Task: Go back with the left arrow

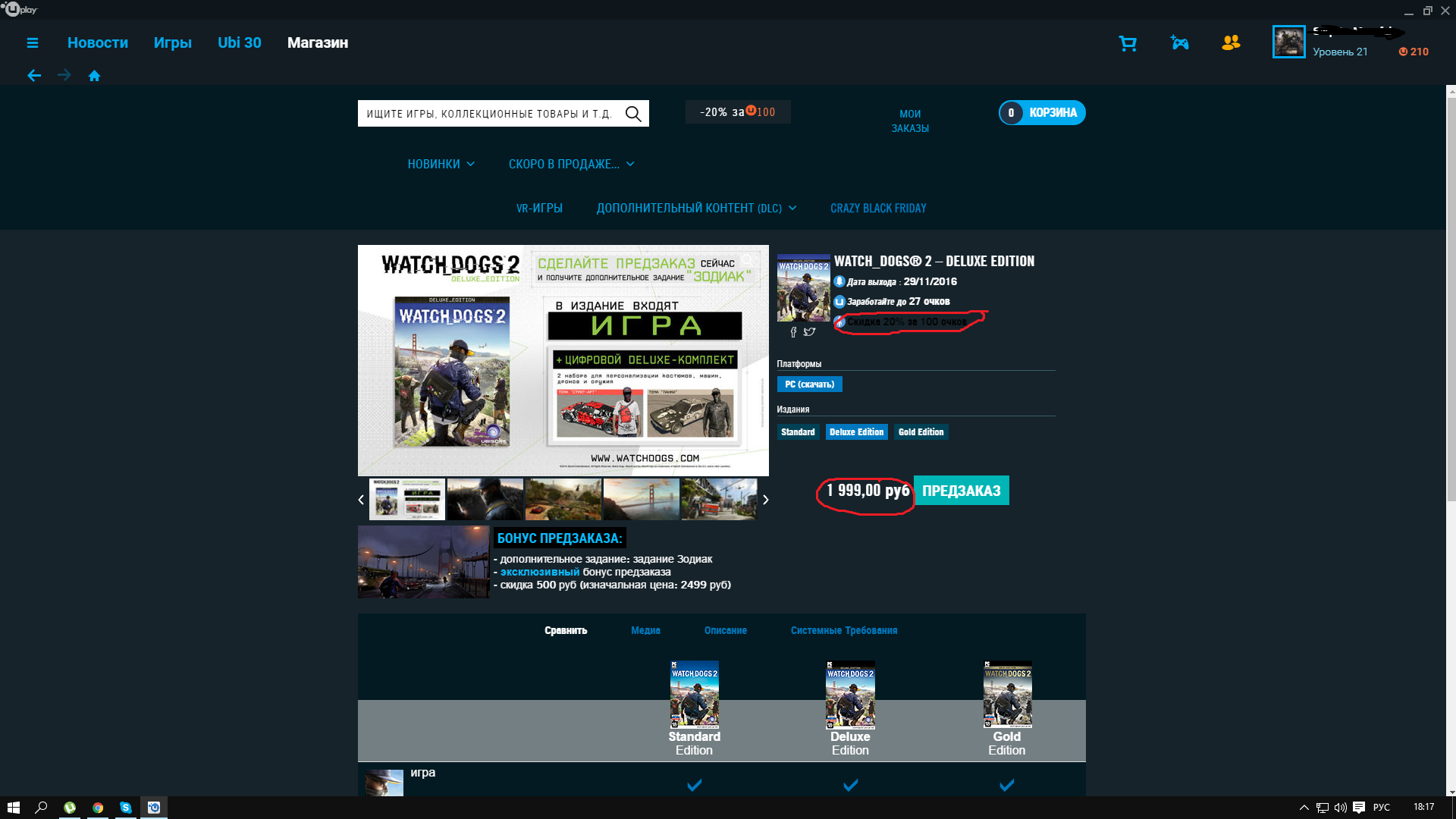Action: (34, 75)
